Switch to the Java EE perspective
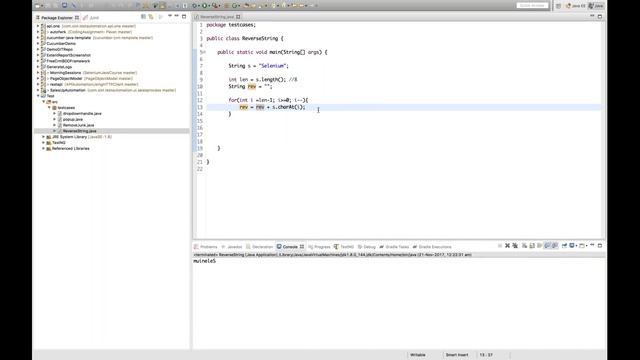640x360 pixels. pyautogui.click(x=575, y=6)
